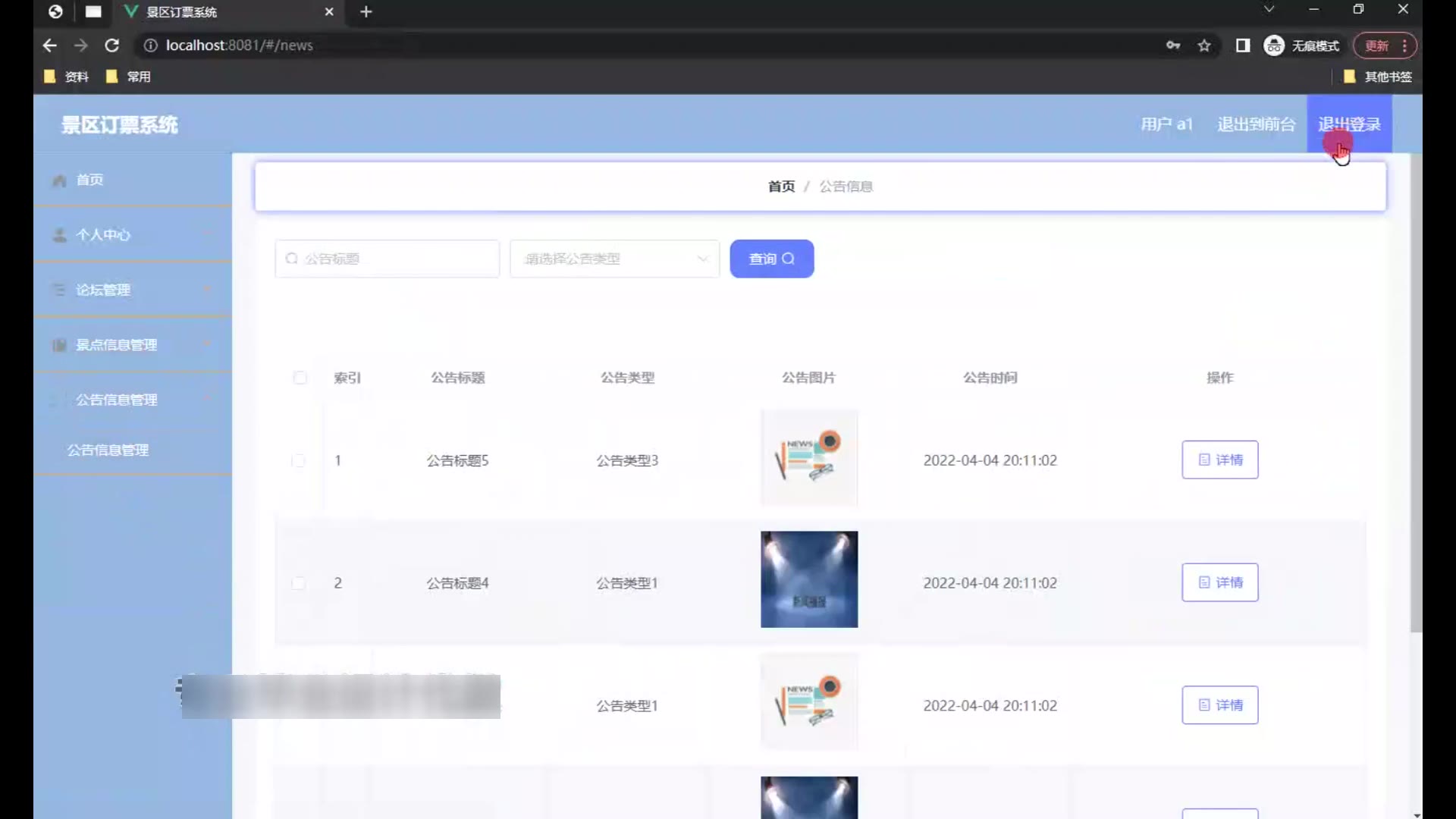This screenshot has height=819, width=1456.
Task: Check the checkbox for row 2 (公告标题4)
Action: [299, 583]
